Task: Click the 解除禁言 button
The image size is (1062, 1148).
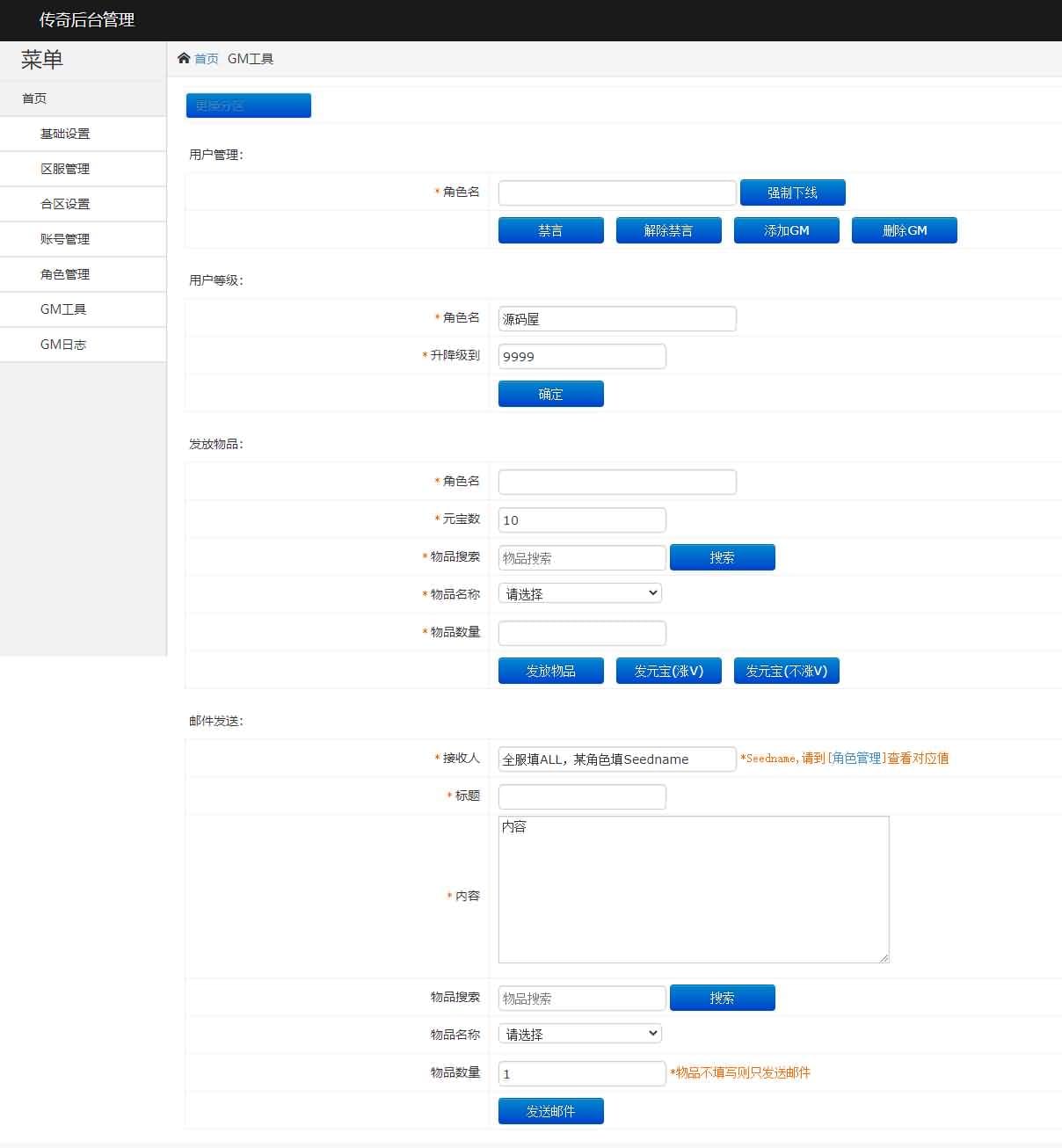Action: [x=668, y=229]
